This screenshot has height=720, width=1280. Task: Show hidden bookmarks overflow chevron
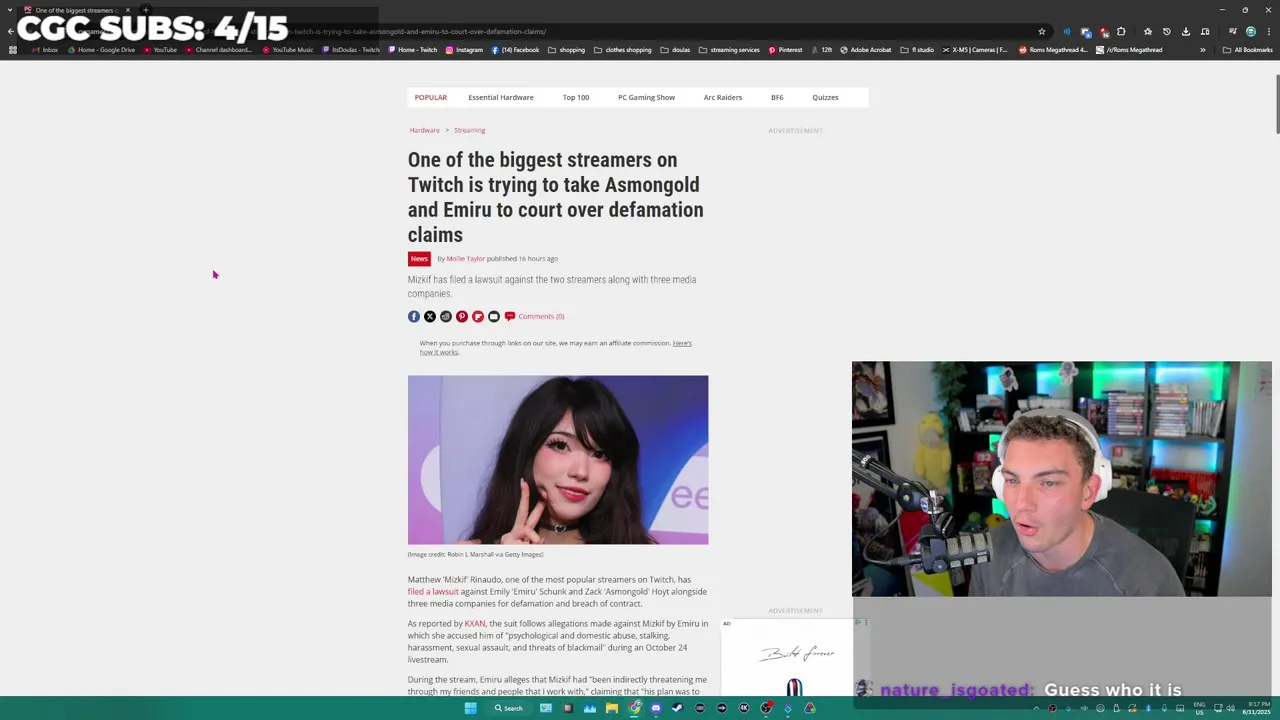(x=1203, y=50)
